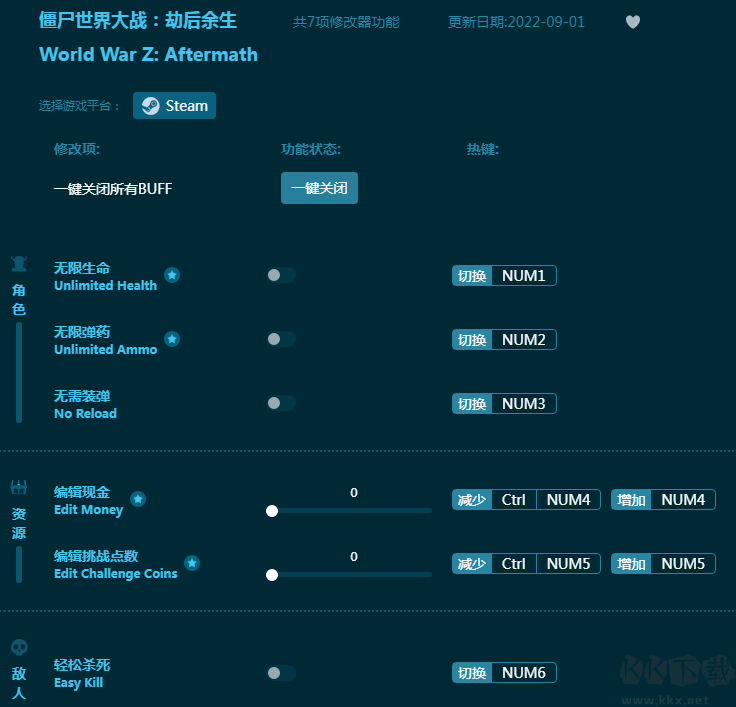
Task: Enable the Easy Kill toggle
Action: click(x=281, y=673)
